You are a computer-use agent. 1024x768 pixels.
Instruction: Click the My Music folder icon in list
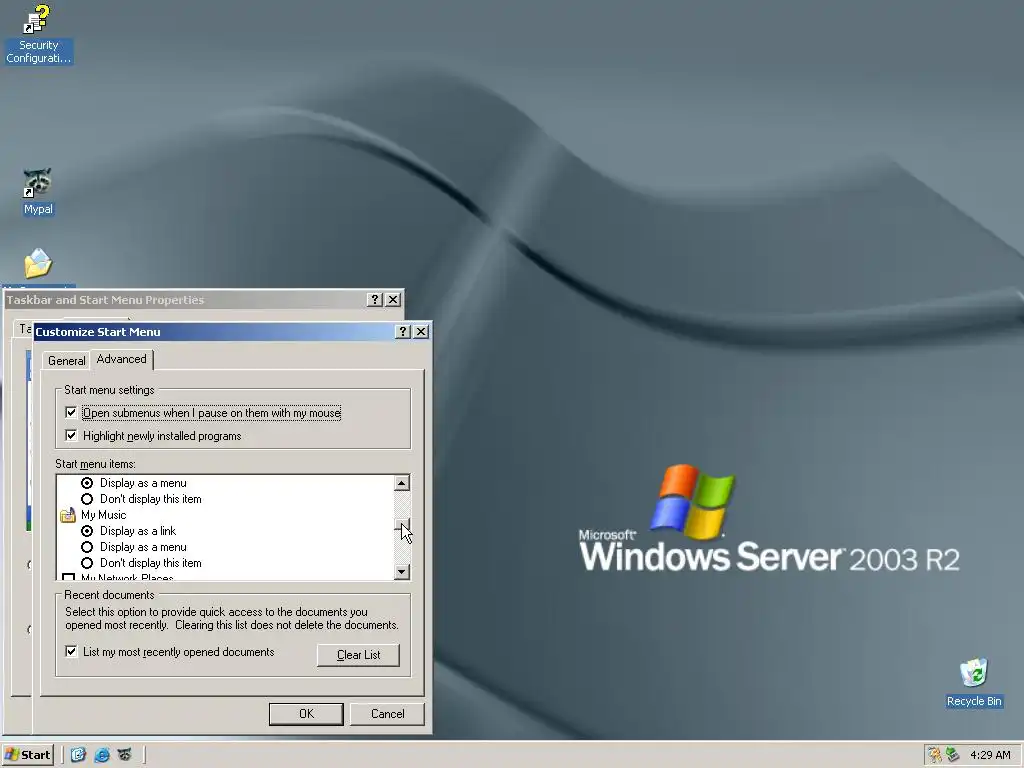[68, 515]
